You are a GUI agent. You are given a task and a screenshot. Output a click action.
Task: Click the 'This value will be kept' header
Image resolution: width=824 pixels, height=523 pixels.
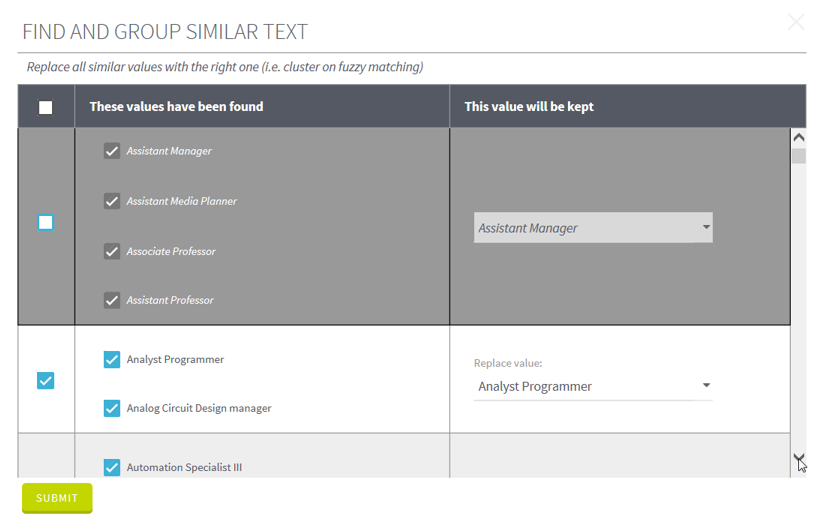click(x=529, y=107)
